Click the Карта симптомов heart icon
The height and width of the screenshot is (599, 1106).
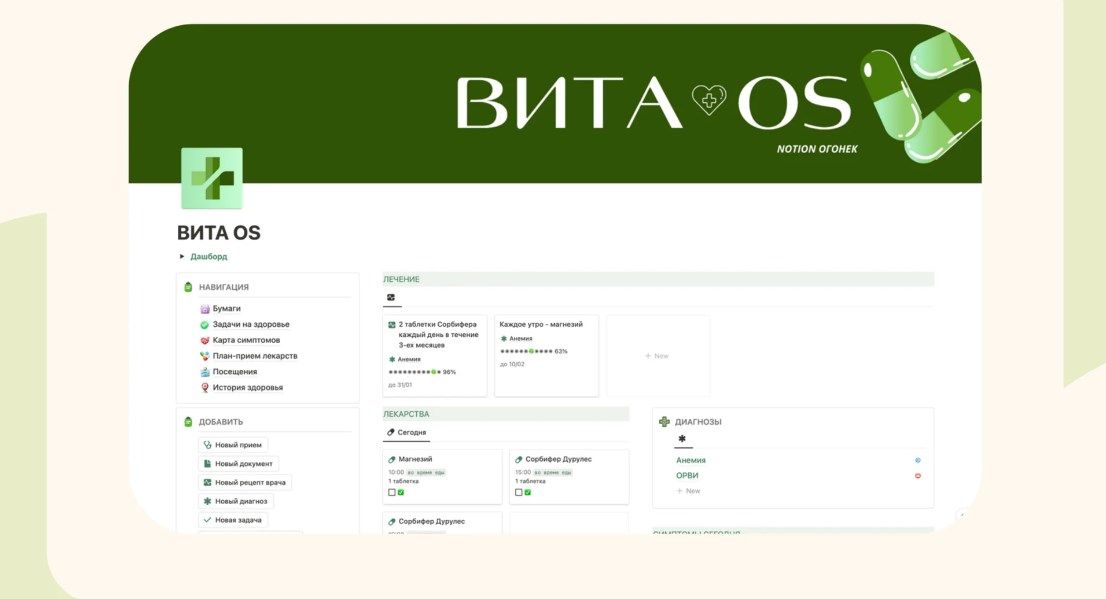[x=205, y=340]
